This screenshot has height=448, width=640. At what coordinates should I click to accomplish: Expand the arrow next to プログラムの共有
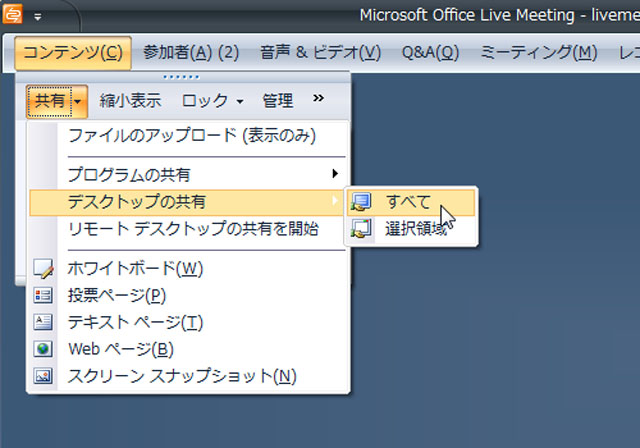click(335, 174)
